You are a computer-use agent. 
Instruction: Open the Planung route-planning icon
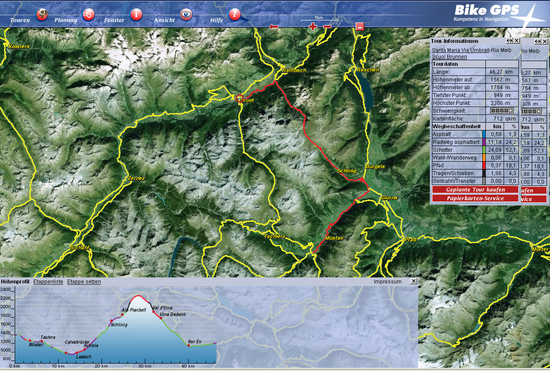click(x=88, y=15)
